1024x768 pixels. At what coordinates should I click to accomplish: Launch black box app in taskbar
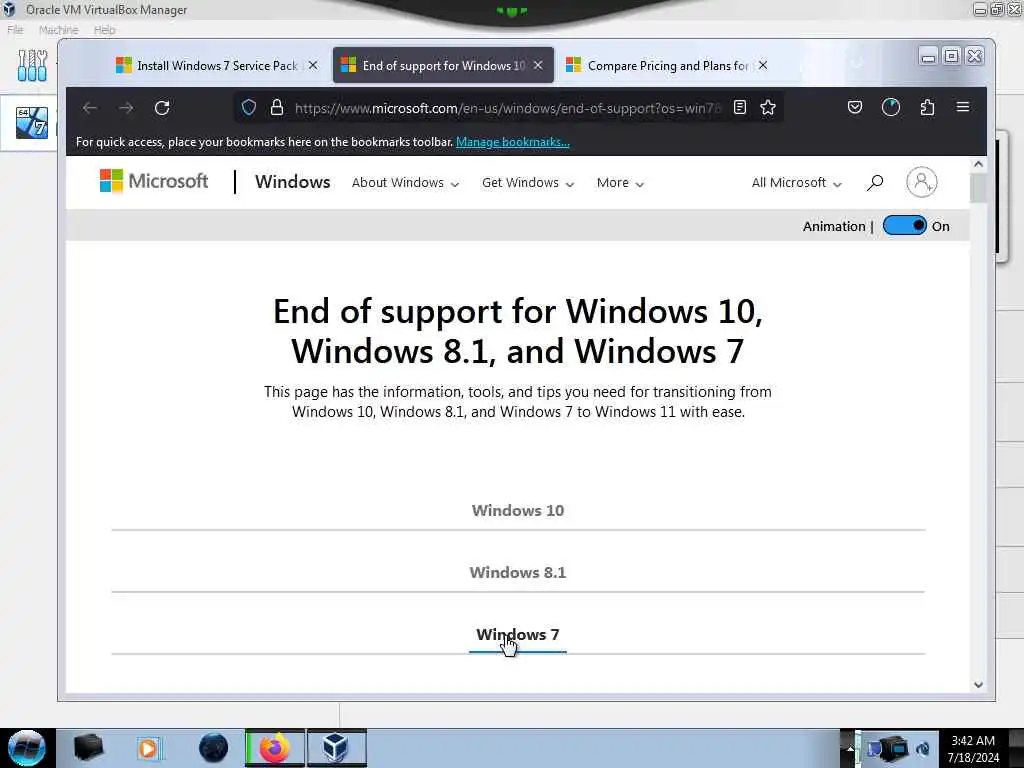88,748
